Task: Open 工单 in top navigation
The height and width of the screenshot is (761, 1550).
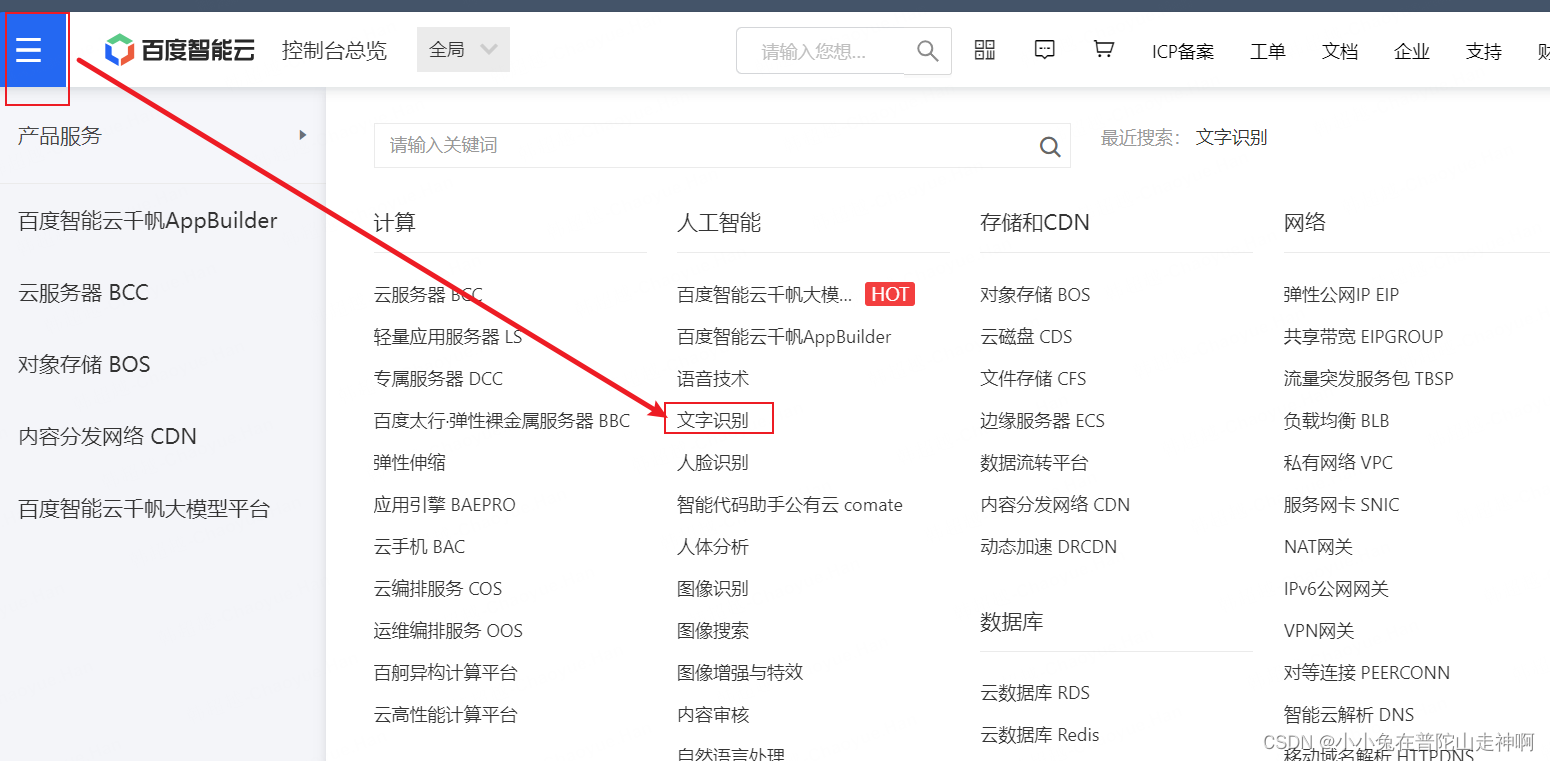Action: pos(1268,52)
